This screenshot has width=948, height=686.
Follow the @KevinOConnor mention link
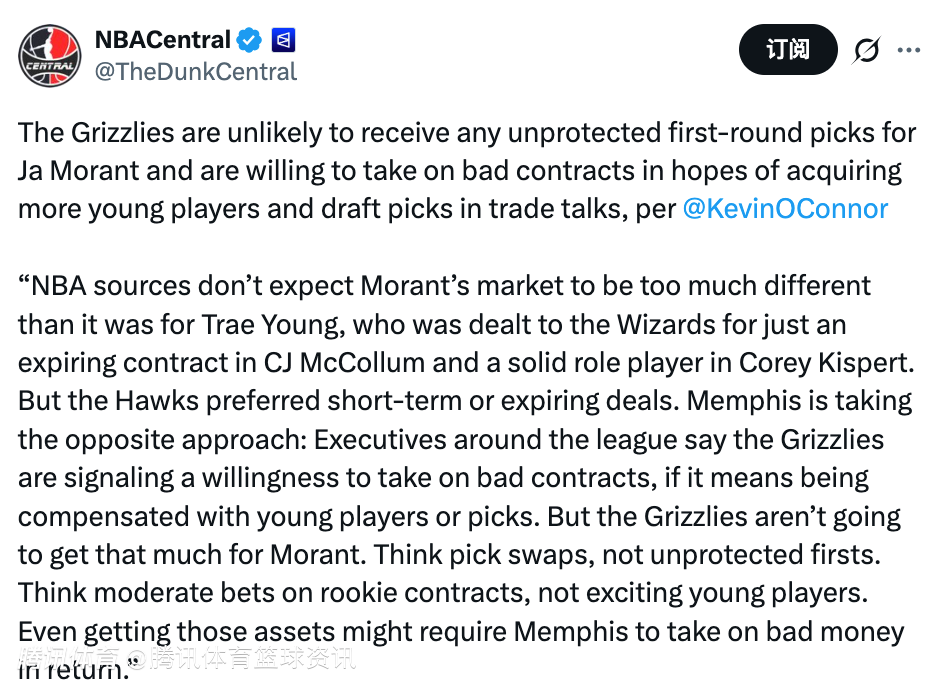click(785, 208)
